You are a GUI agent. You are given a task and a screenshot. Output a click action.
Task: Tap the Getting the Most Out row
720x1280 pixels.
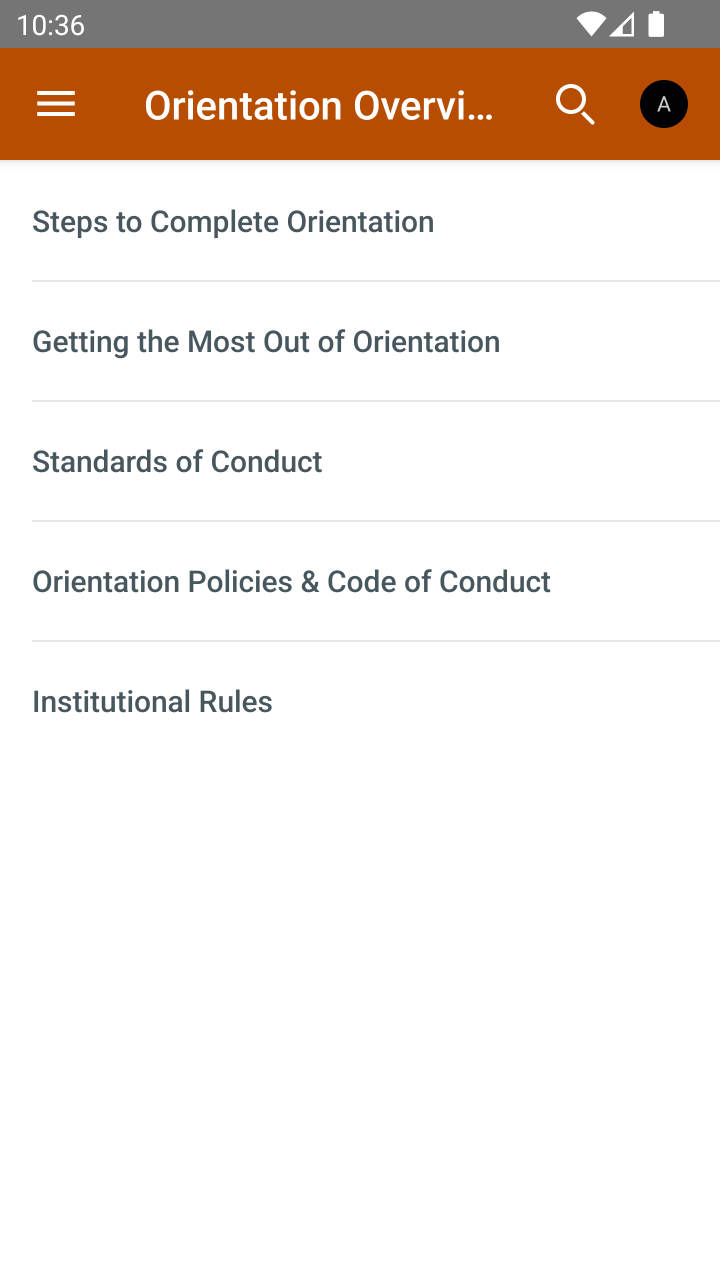point(266,341)
